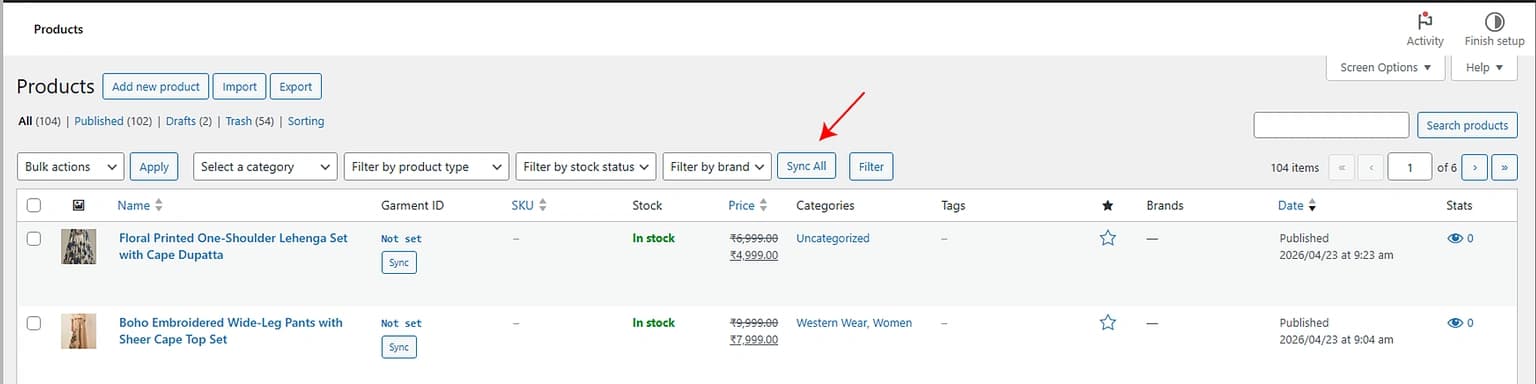Image resolution: width=1536 pixels, height=384 pixels.
Task: Open the Filter by product type dropdown
Action: click(427, 167)
